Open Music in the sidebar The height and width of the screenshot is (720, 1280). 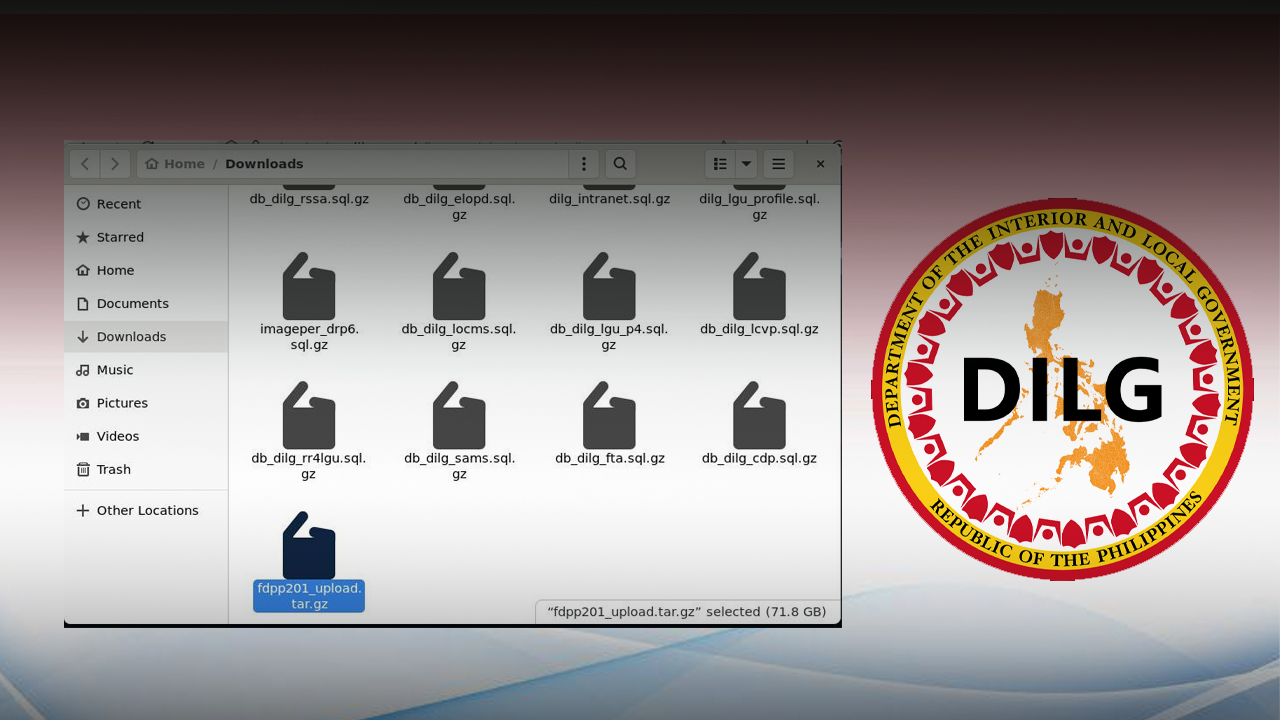click(x=146, y=370)
